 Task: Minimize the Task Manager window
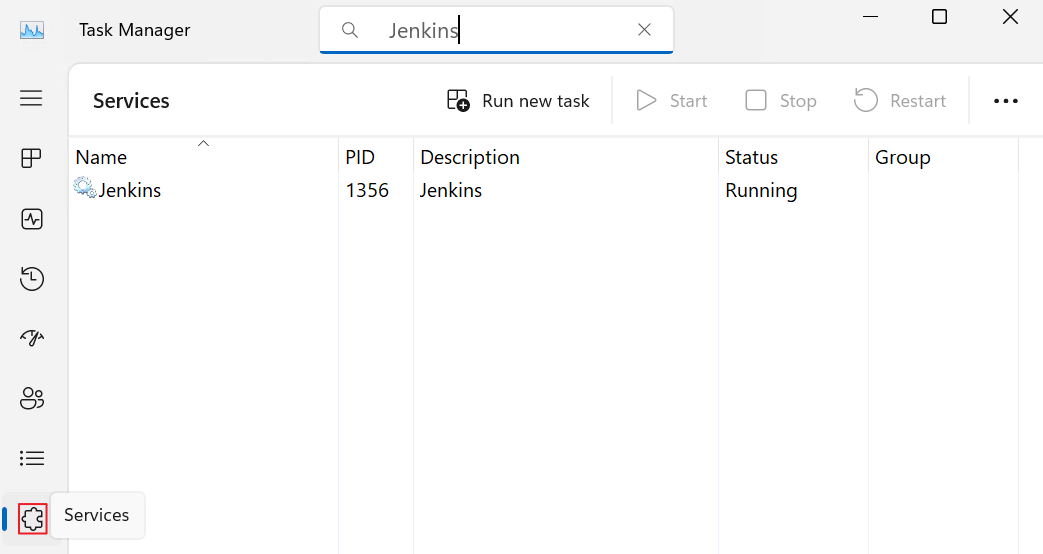point(870,17)
